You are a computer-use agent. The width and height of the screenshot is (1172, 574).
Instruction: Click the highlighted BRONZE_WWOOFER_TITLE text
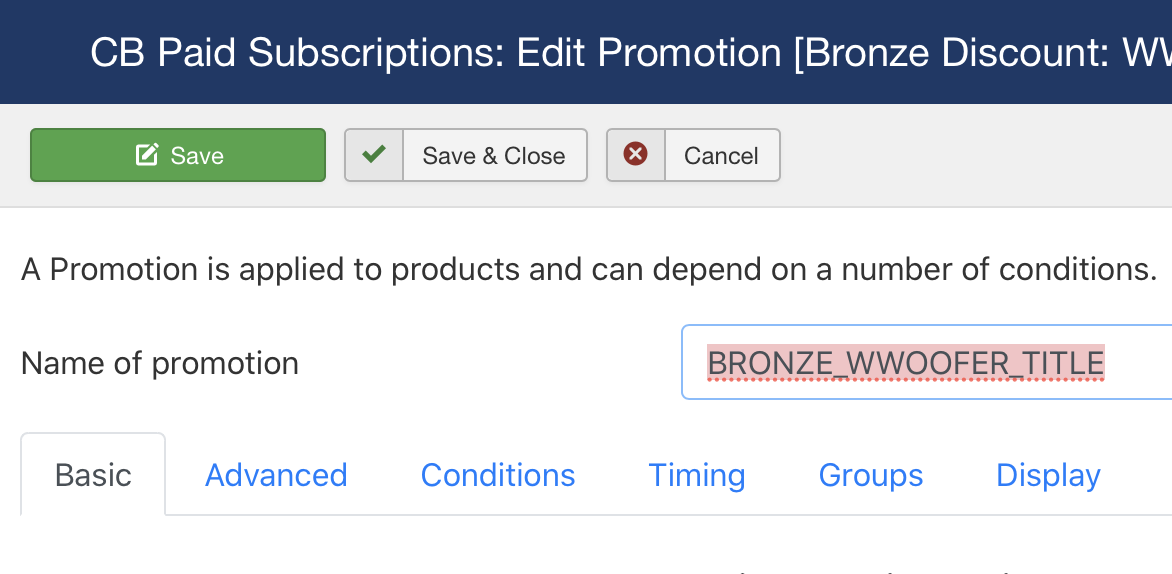click(x=906, y=363)
